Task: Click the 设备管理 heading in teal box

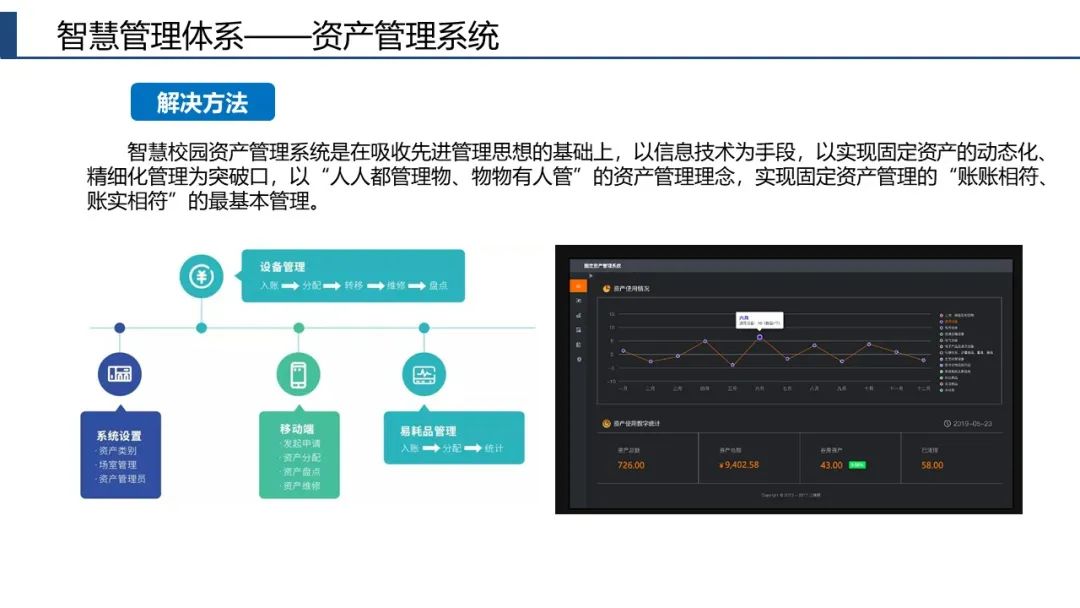Action: pyautogui.click(x=282, y=267)
